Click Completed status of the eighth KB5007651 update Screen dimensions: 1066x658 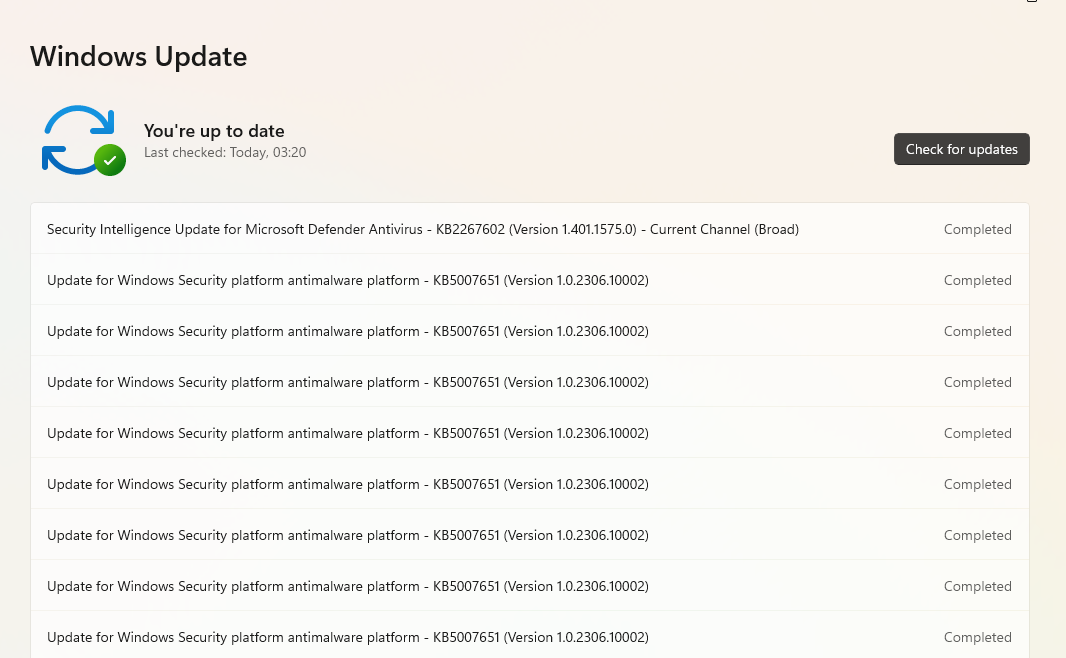(x=977, y=638)
